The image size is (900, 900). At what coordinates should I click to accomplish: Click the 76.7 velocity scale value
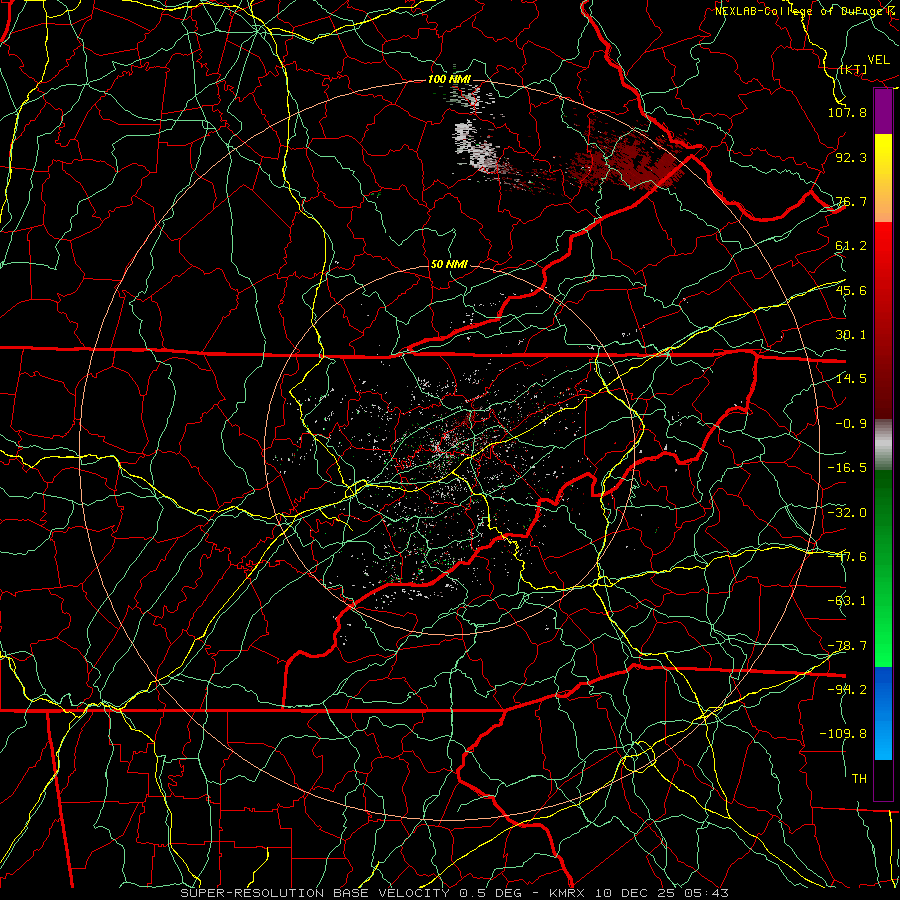click(851, 201)
